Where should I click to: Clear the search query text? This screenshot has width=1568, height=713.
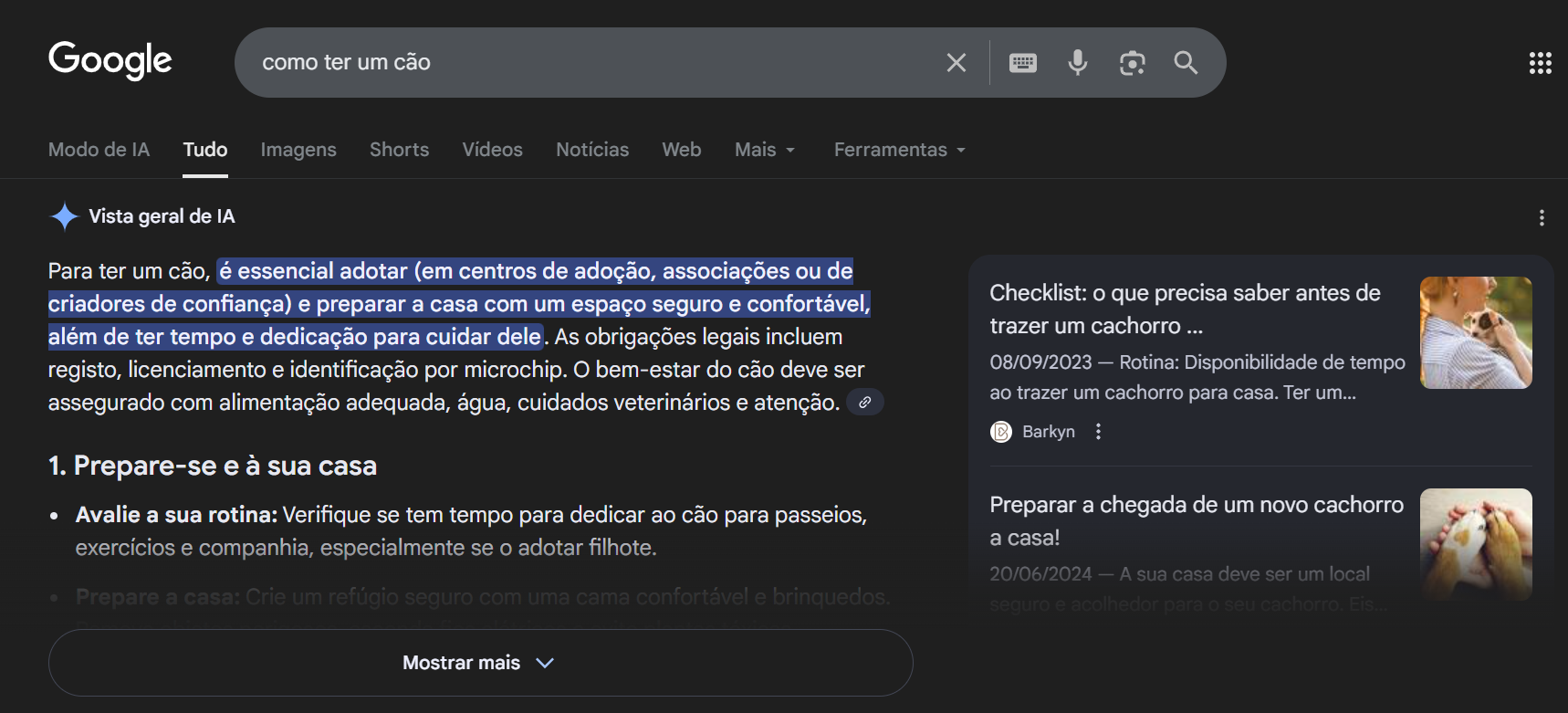coord(956,63)
